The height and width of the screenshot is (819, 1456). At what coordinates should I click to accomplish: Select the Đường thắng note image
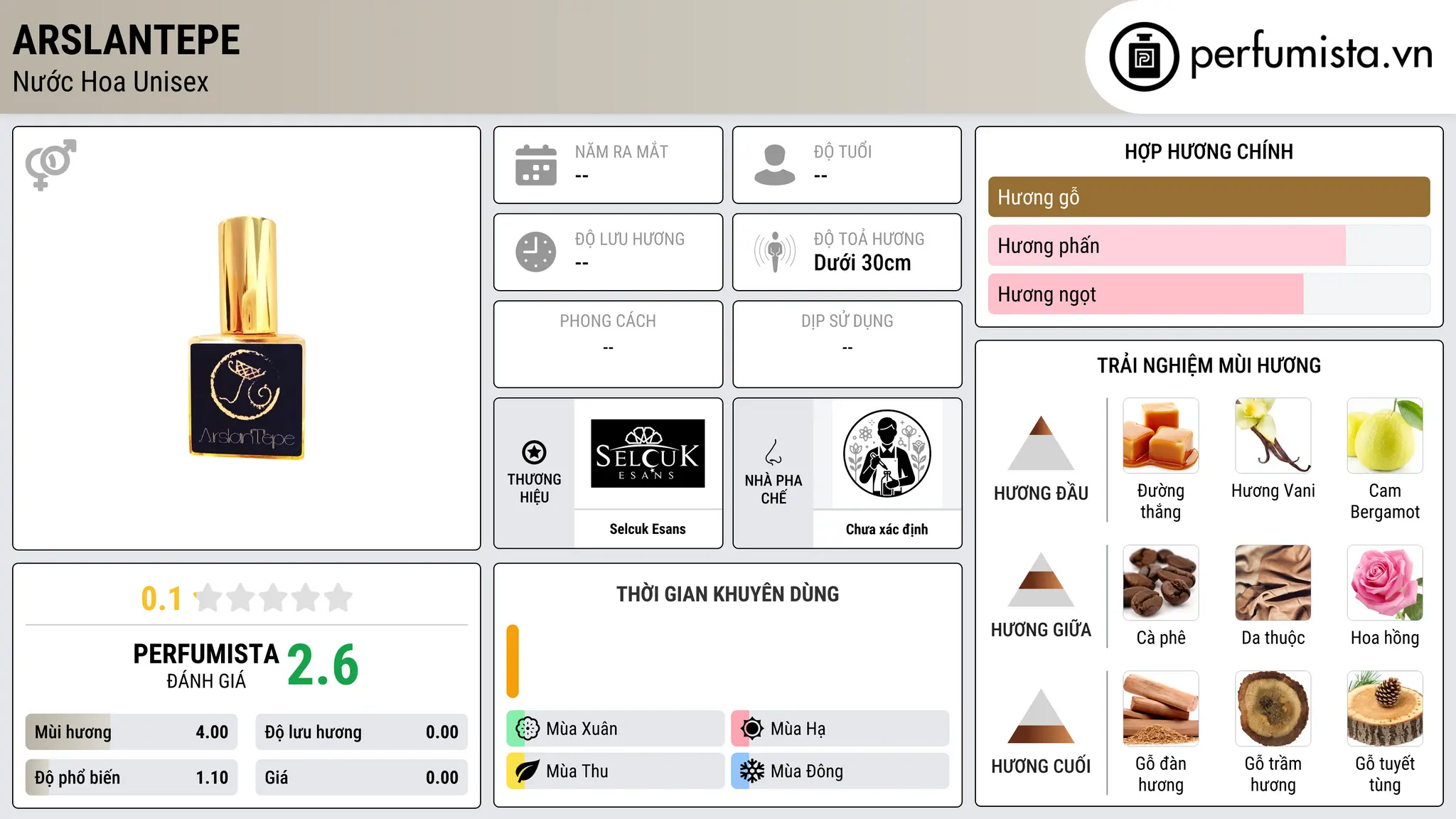1161,436
